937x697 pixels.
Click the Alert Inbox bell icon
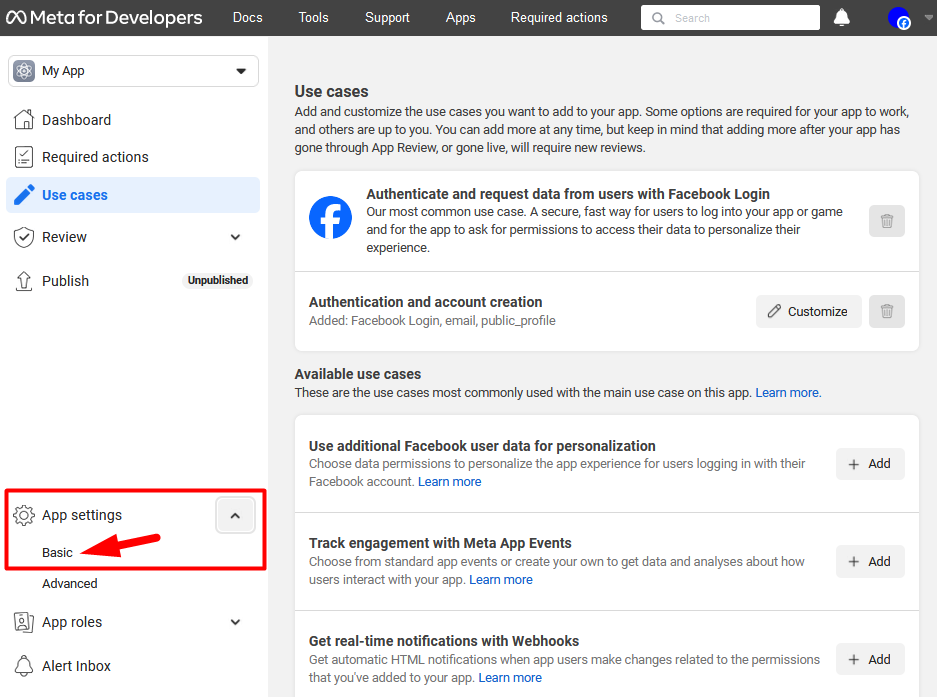click(24, 665)
